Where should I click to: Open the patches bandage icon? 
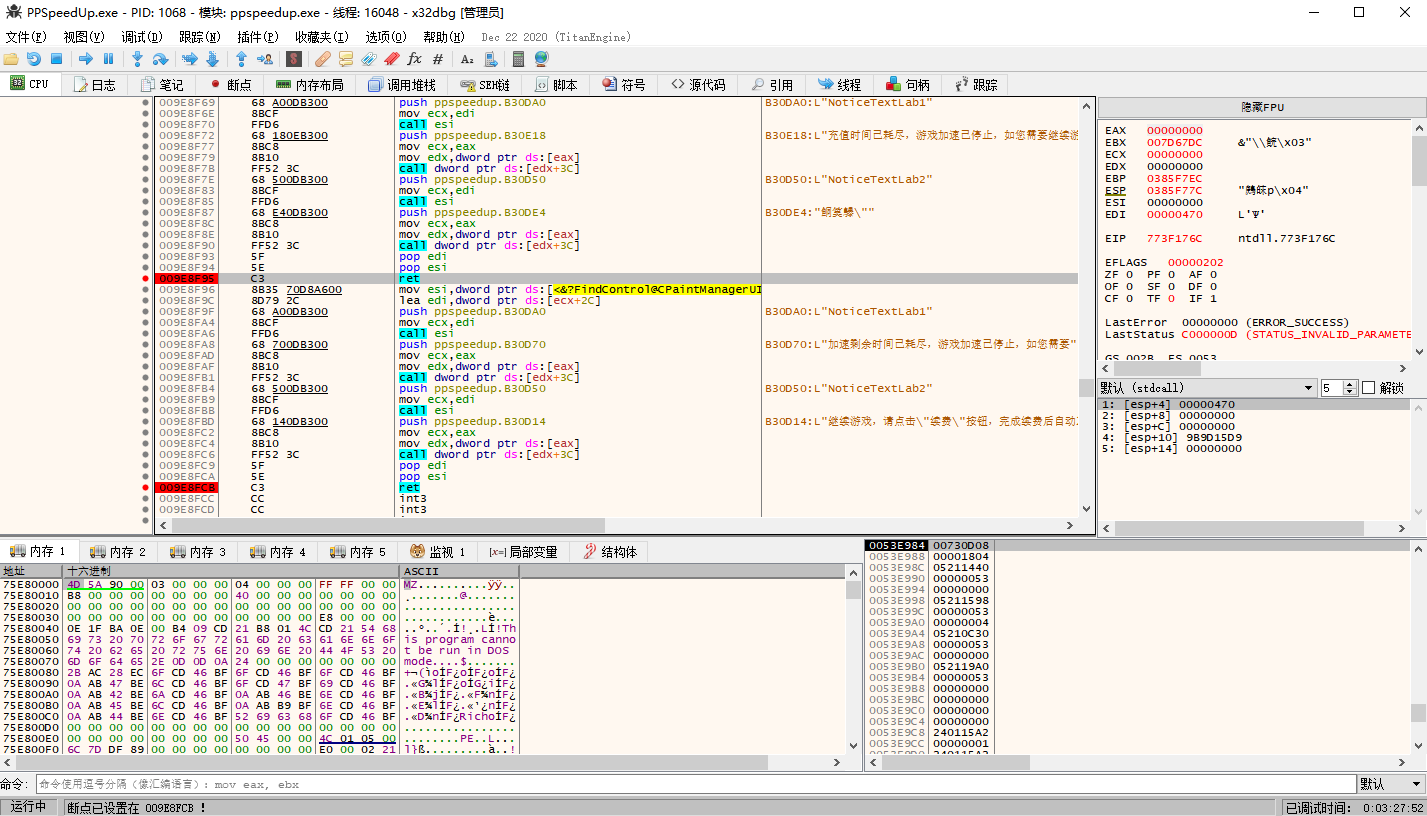[x=323, y=59]
